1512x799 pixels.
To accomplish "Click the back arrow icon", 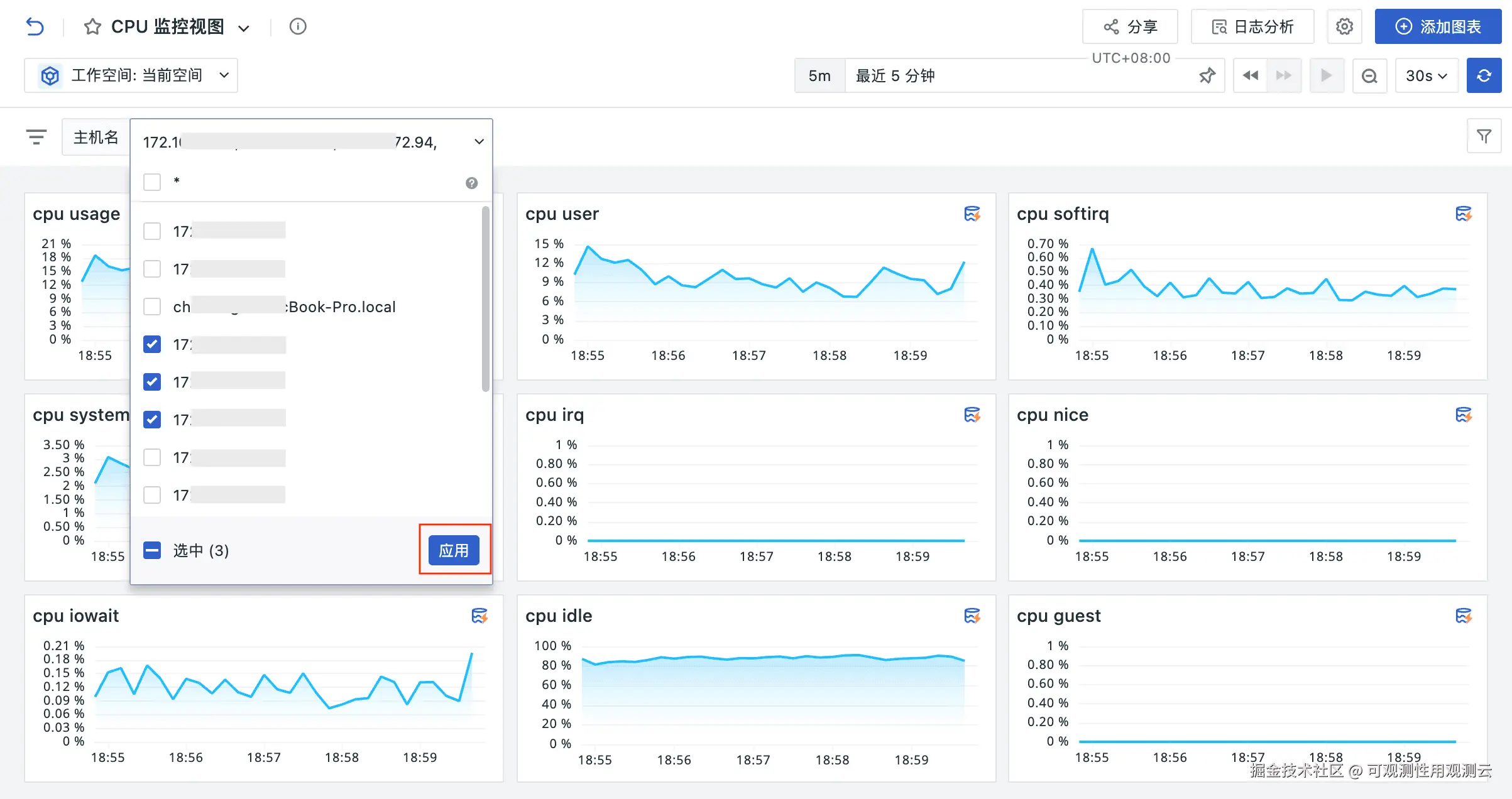I will 35,27.
